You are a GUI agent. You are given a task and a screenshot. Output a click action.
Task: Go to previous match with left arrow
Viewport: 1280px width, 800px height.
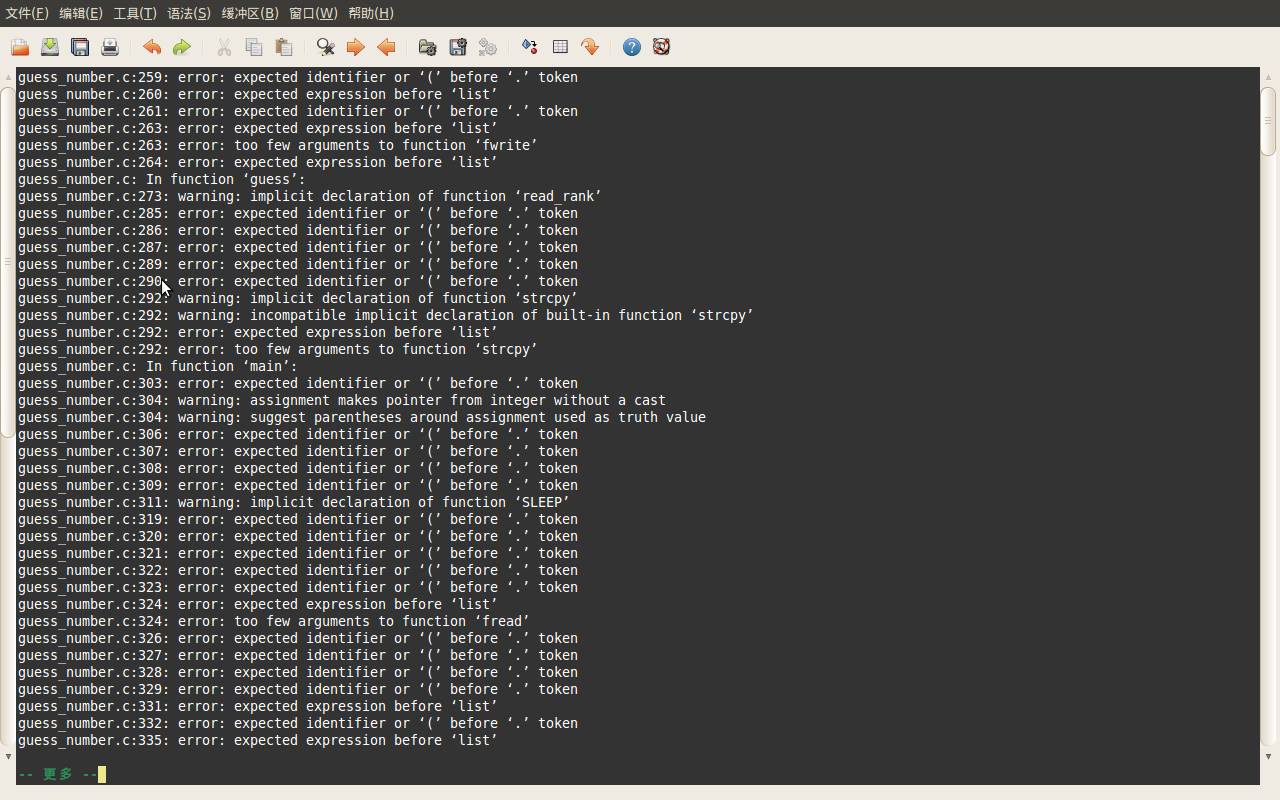tap(386, 47)
